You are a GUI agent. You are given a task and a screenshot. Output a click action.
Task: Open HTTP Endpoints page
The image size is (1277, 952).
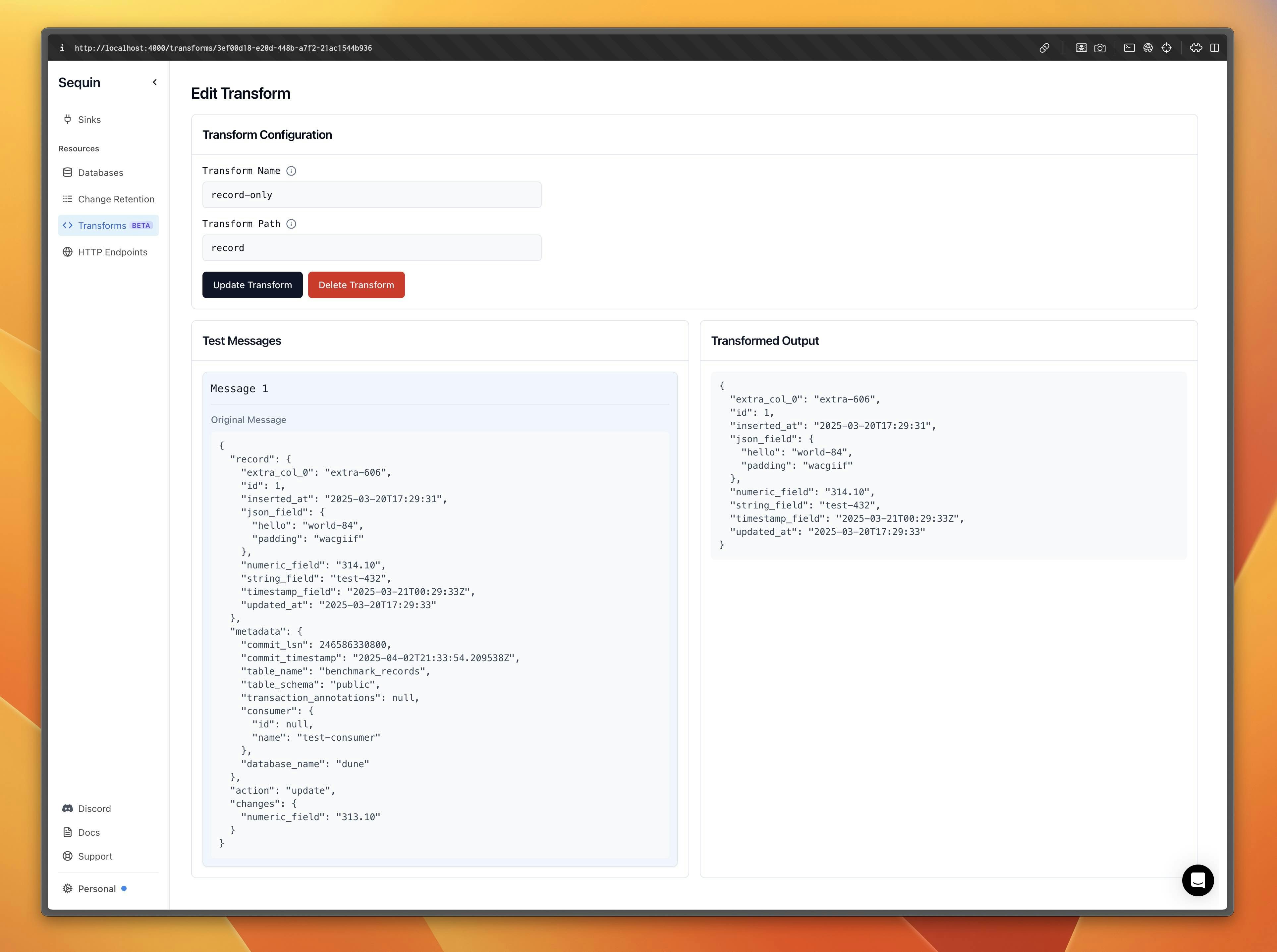(112, 252)
